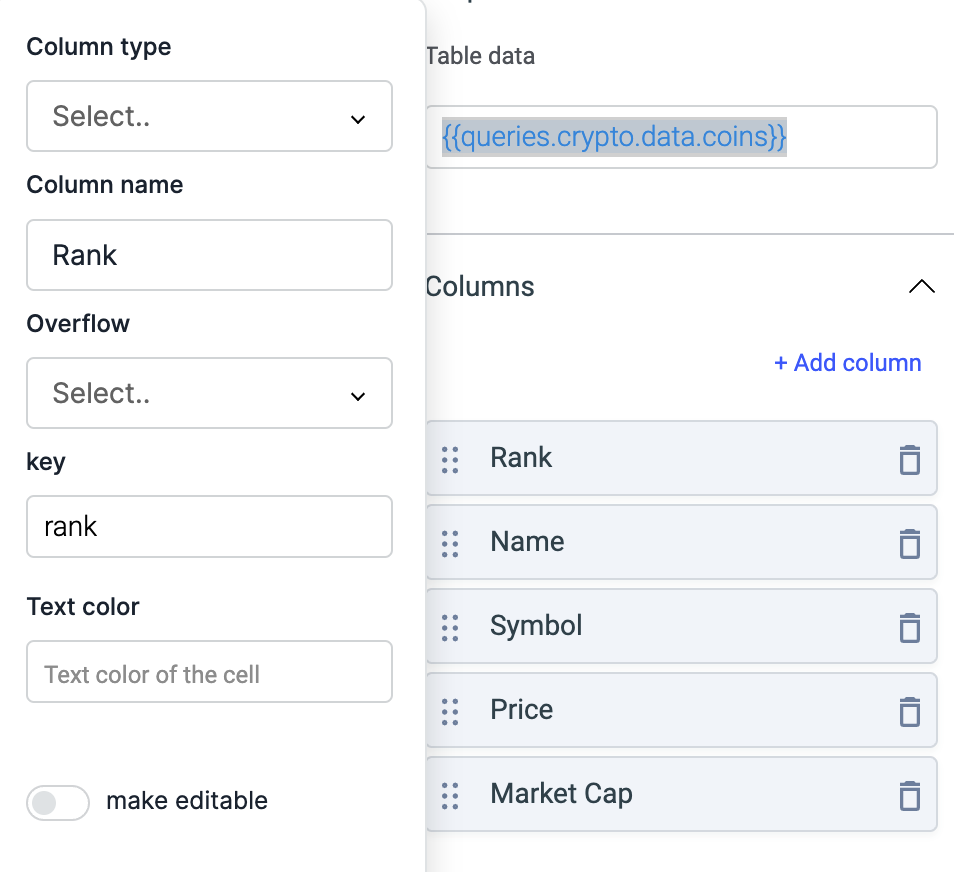
Task: Click the drag handle of the Symbol column
Action: pyautogui.click(x=450, y=627)
